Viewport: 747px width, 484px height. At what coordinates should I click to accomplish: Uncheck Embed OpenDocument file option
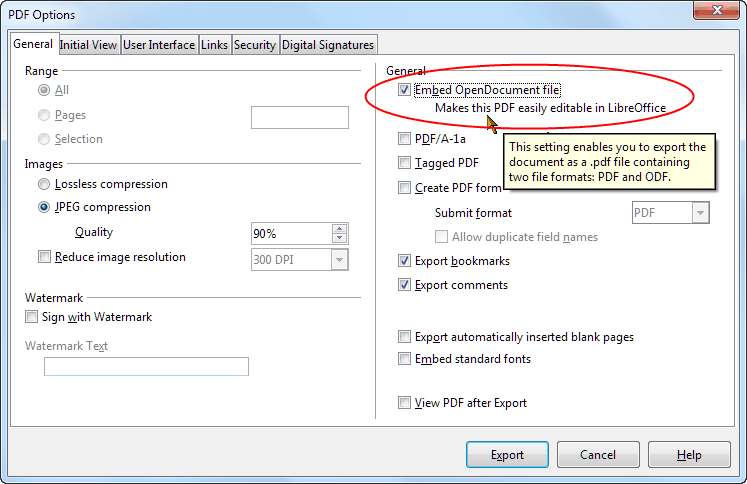[x=404, y=90]
